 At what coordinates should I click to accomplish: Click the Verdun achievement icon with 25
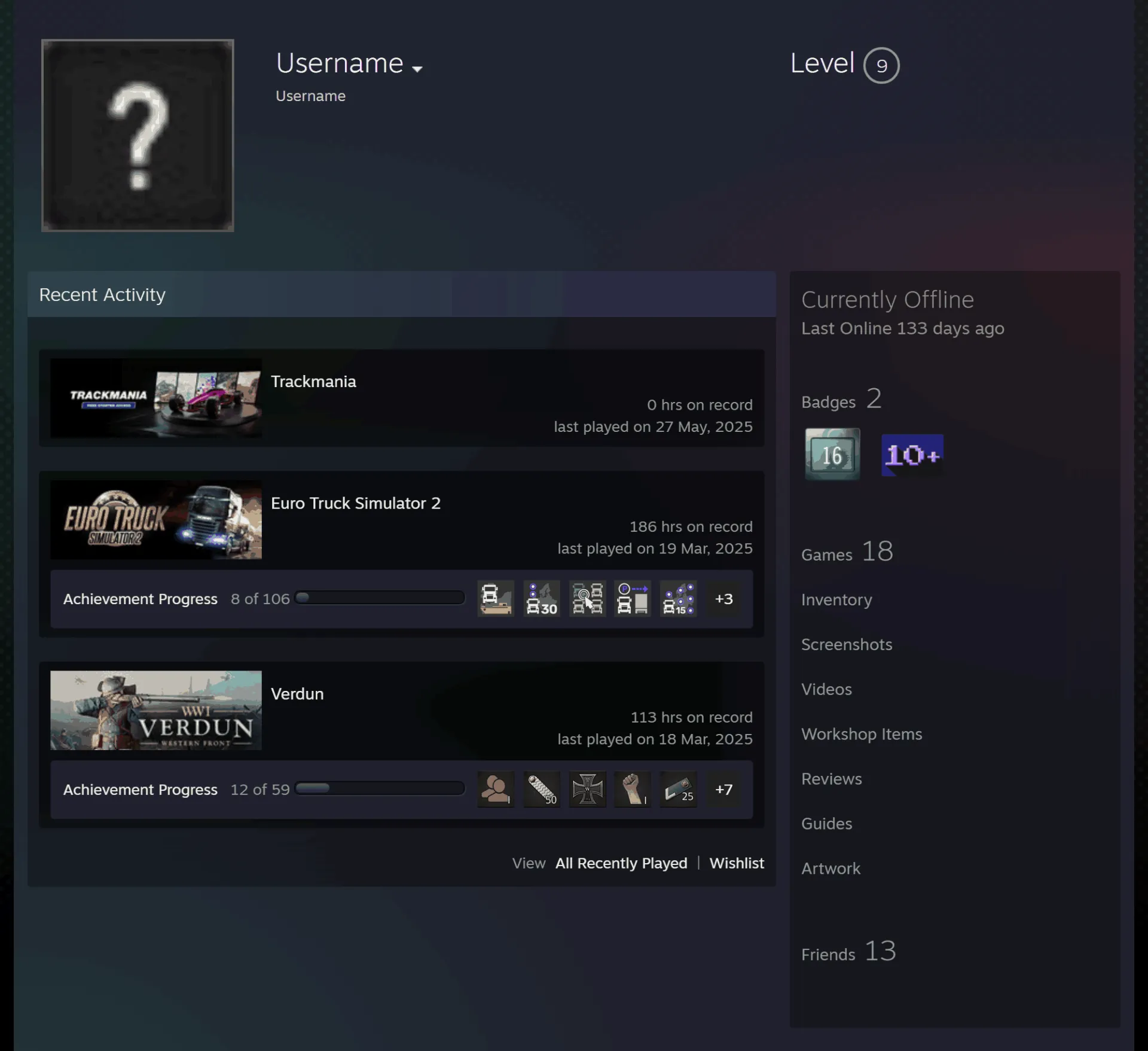click(x=678, y=790)
